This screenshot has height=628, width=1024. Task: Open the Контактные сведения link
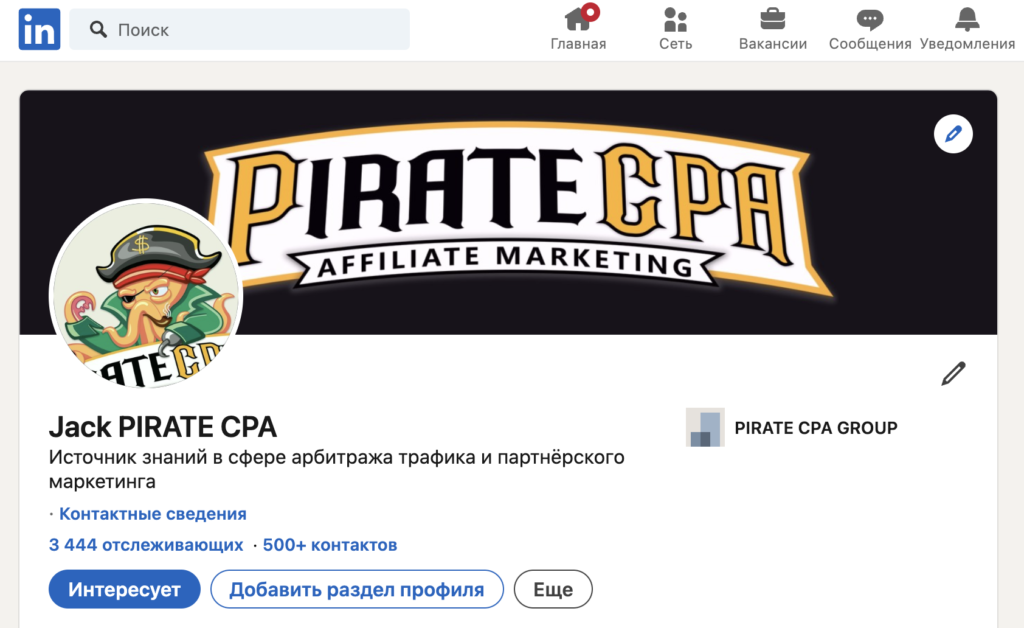click(x=153, y=514)
